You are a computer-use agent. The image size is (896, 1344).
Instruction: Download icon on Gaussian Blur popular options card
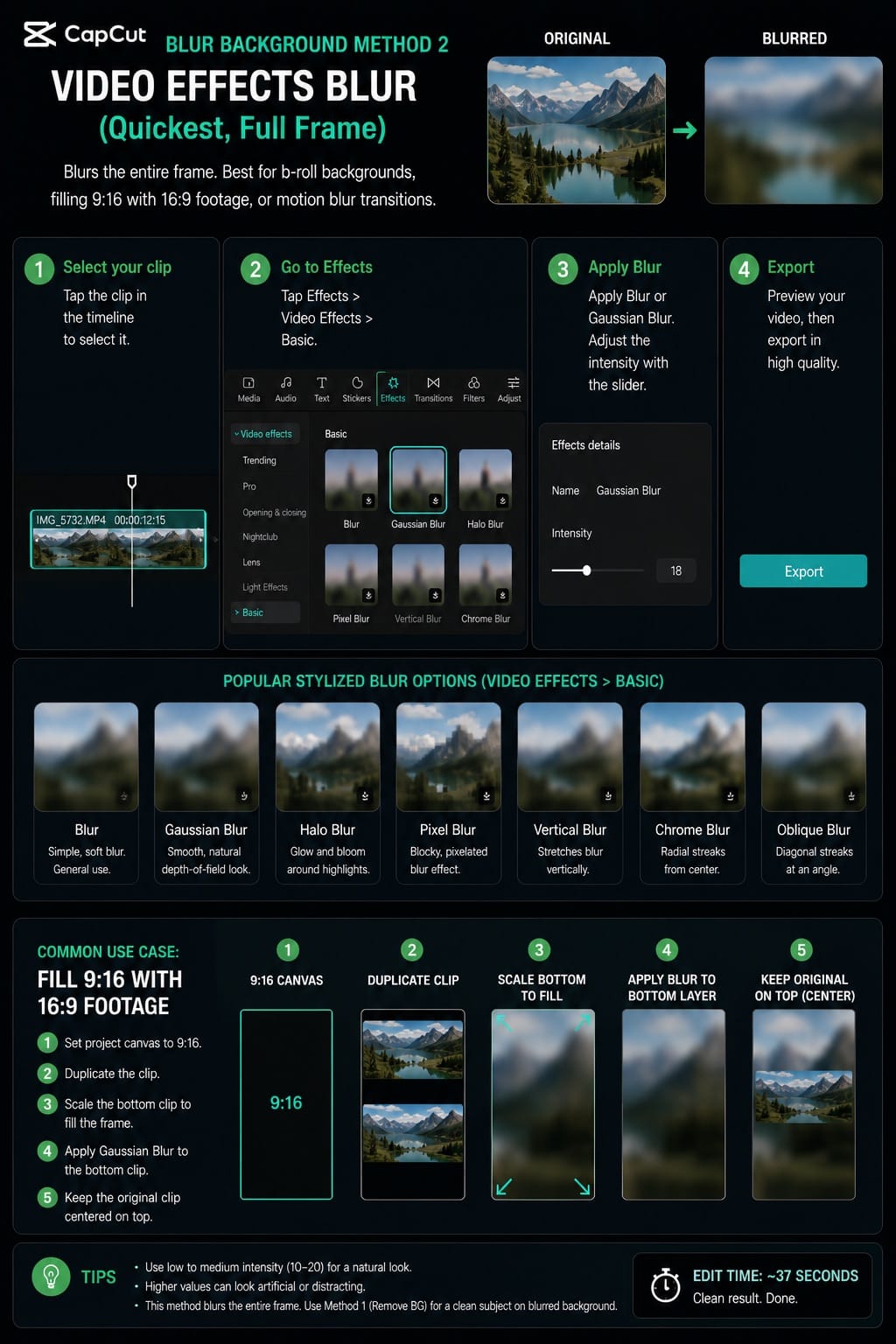(x=244, y=795)
